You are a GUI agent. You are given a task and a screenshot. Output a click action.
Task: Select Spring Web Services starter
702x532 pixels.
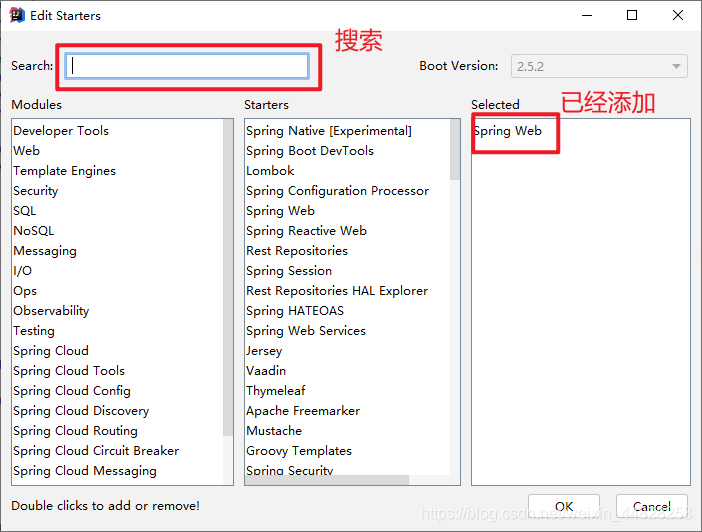pos(306,331)
